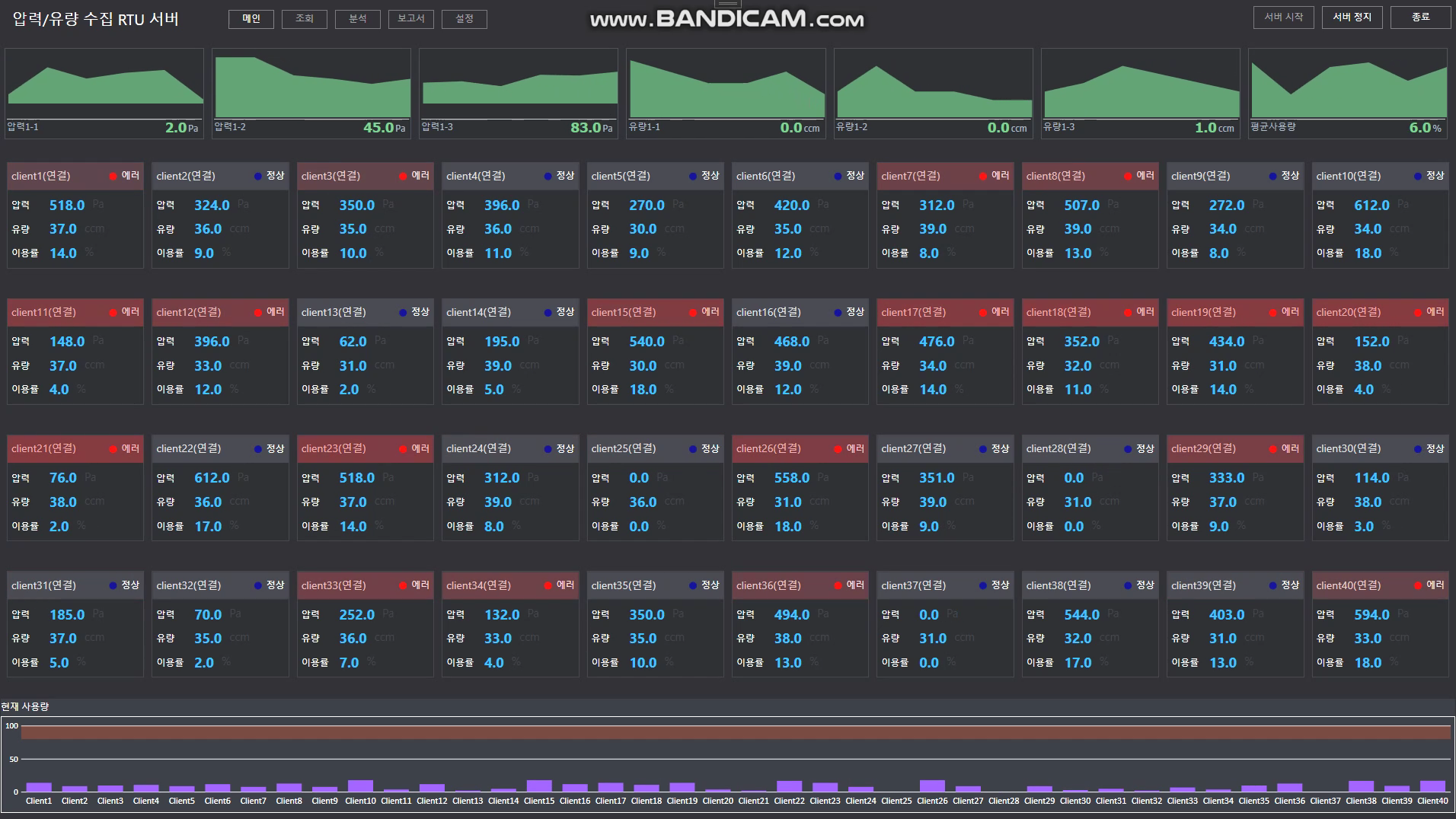
Task: Click the blue status indicator of client25
Action: (693, 449)
